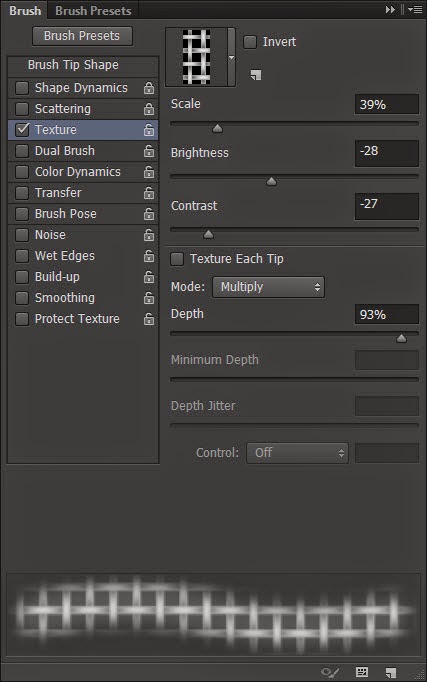427x682 pixels.
Task: Toggle lock icon for Scattering
Action: 149,109
